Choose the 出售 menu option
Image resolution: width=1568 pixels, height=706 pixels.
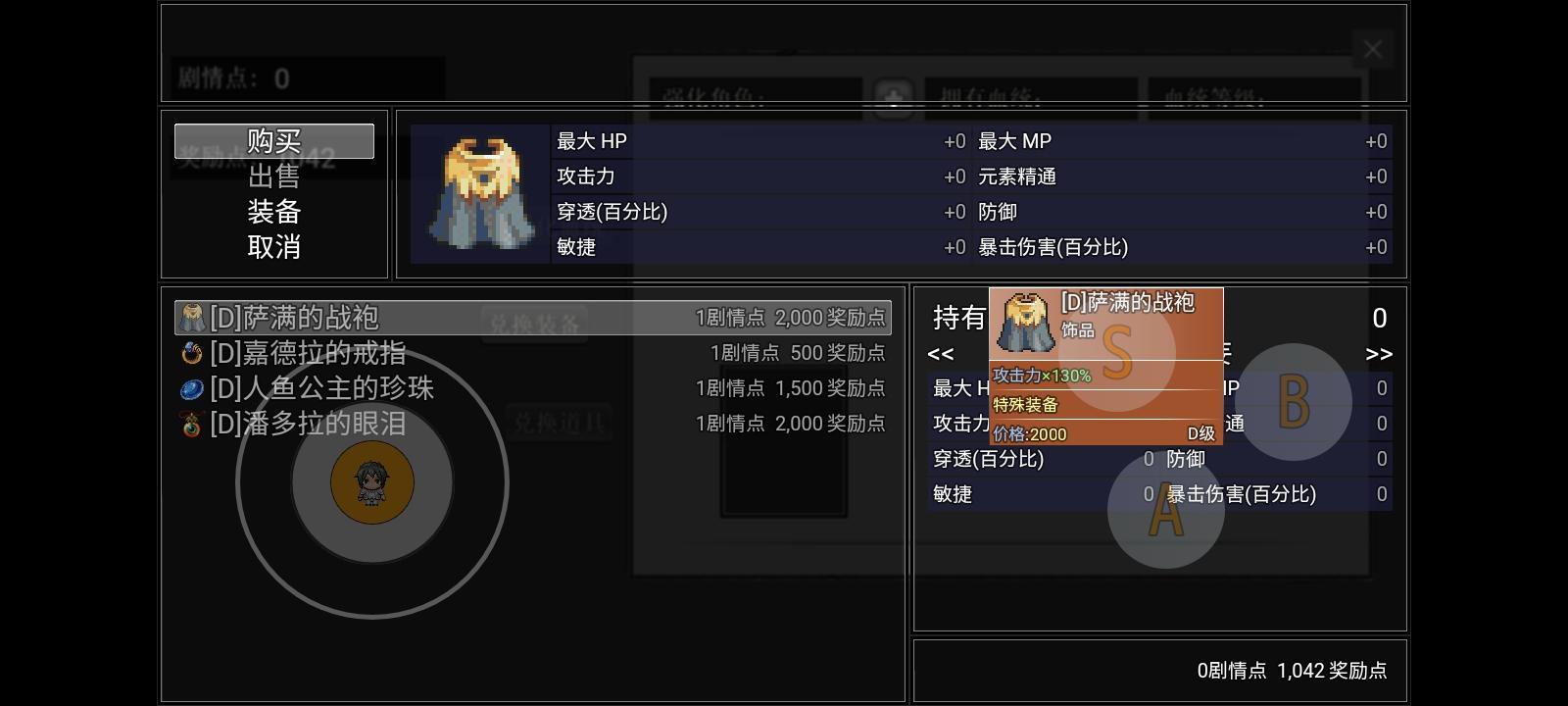(x=274, y=176)
